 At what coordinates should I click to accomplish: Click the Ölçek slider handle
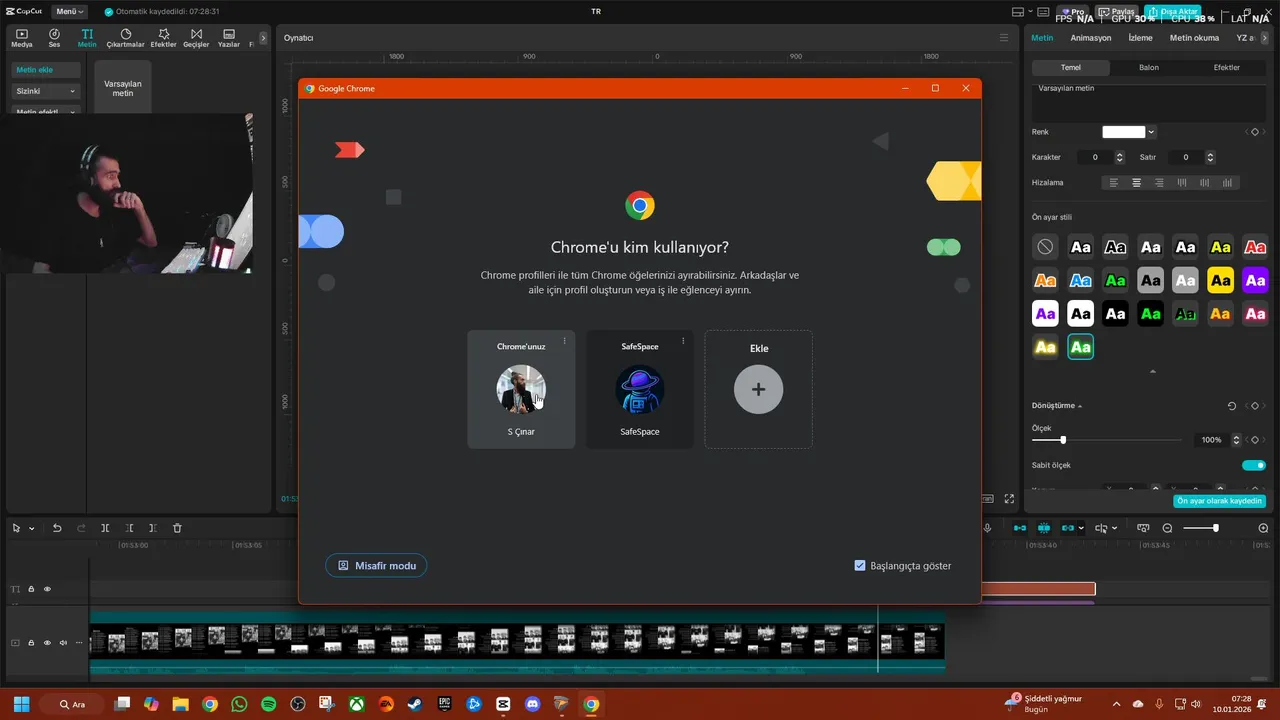coord(1063,440)
